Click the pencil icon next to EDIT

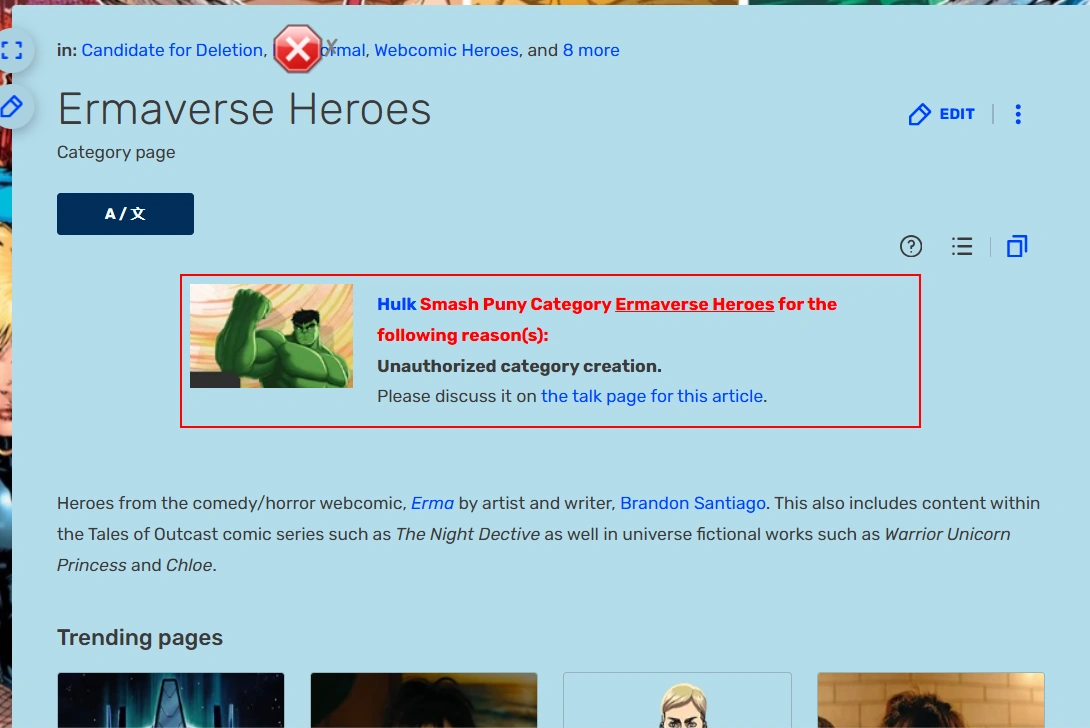pos(920,114)
